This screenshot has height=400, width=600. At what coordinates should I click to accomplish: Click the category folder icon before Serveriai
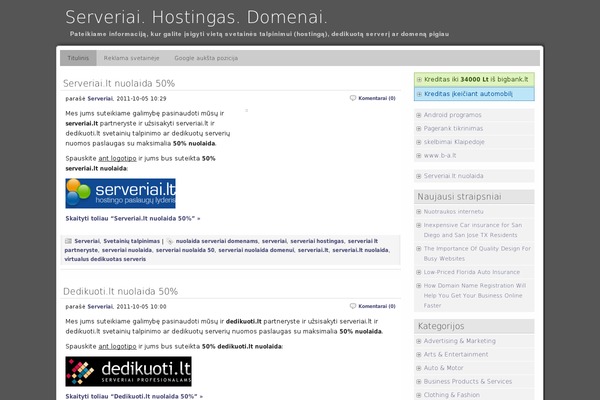[x=68, y=241]
